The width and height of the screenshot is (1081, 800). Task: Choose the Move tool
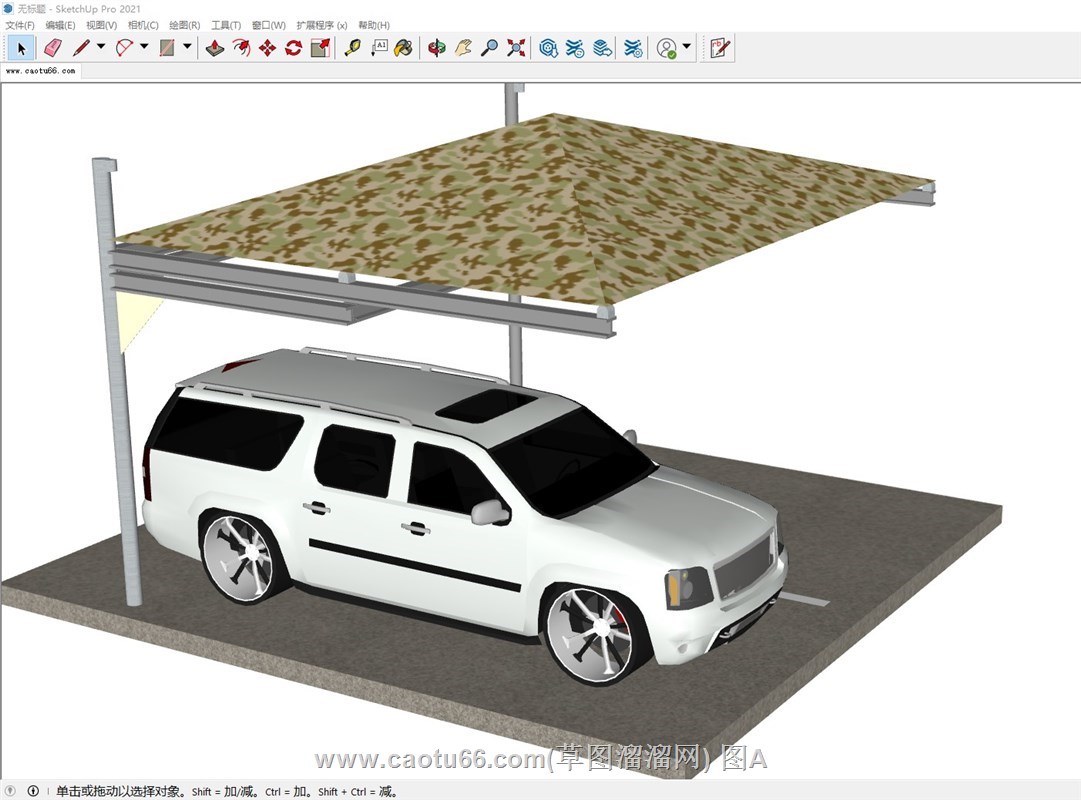pyautogui.click(x=267, y=47)
